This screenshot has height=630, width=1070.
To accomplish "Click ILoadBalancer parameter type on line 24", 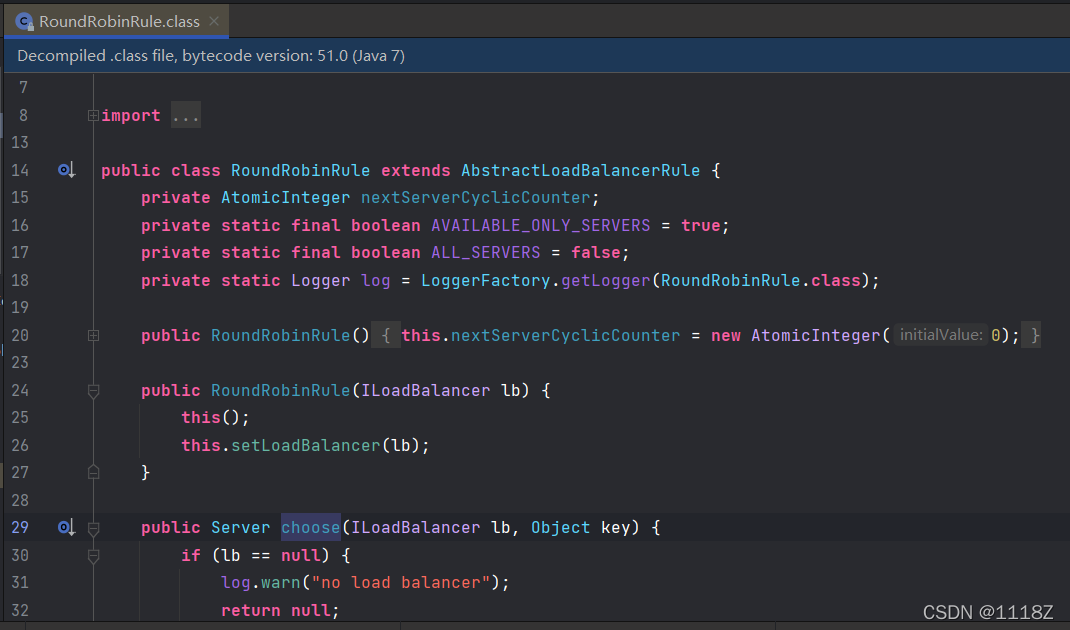I will [x=425, y=390].
